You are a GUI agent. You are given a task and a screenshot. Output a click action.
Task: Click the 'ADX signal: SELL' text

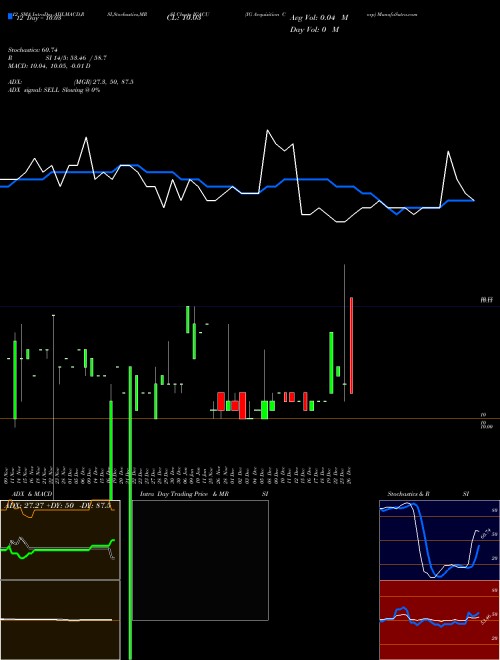pos(34,90)
